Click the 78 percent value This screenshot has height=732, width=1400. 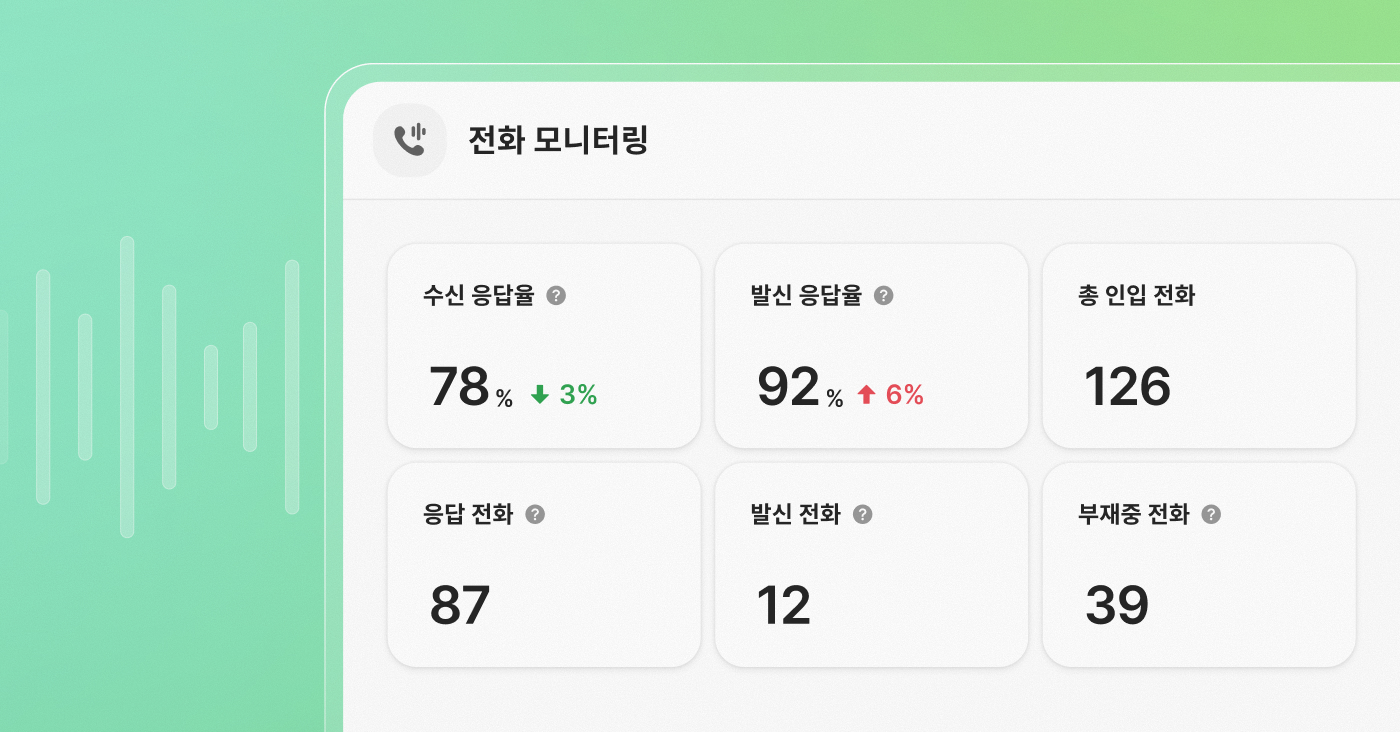pos(459,387)
